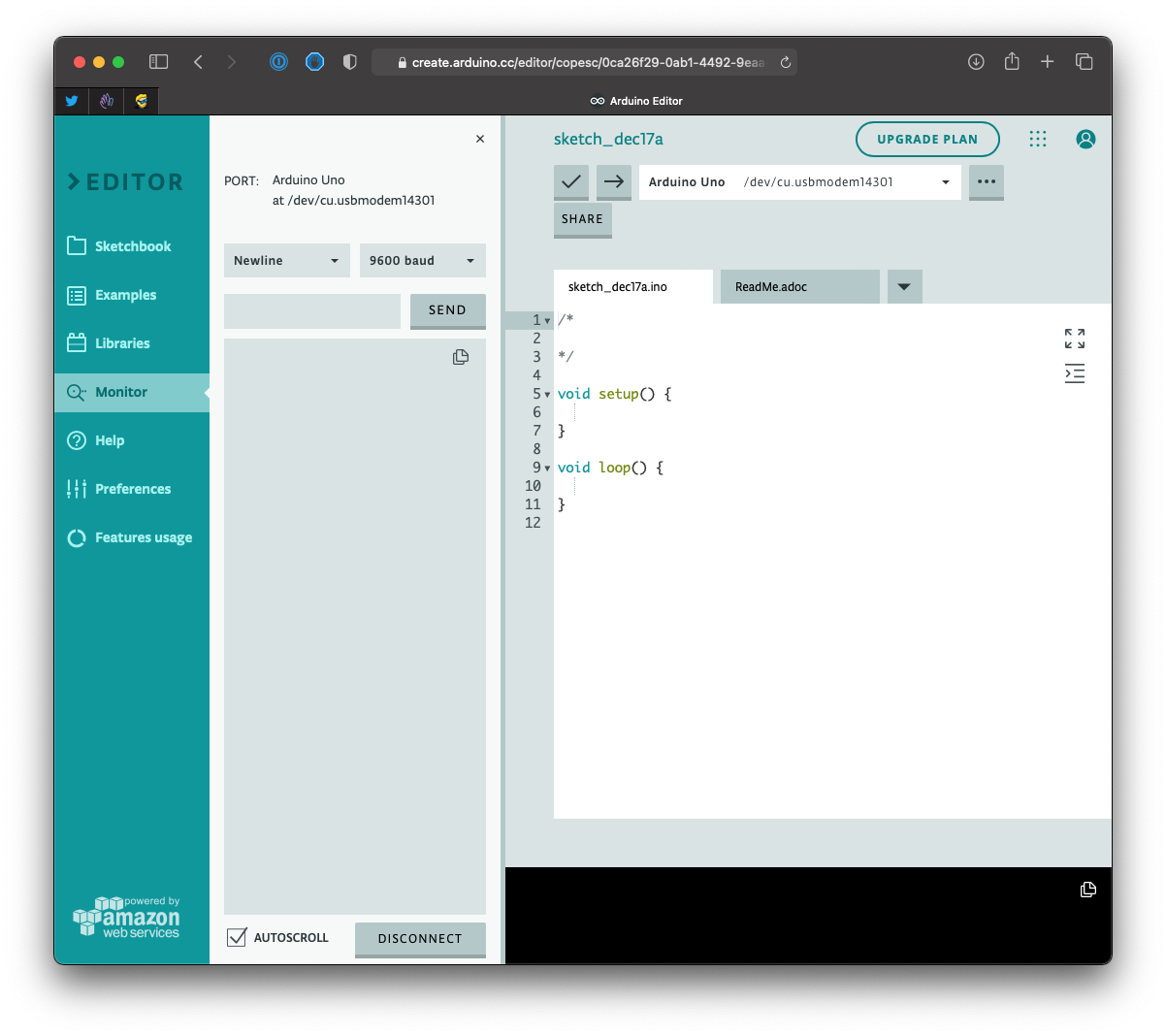The image size is (1166, 1036).
Task: Open the Newline line-ending dropdown
Action: pos(286,261)
